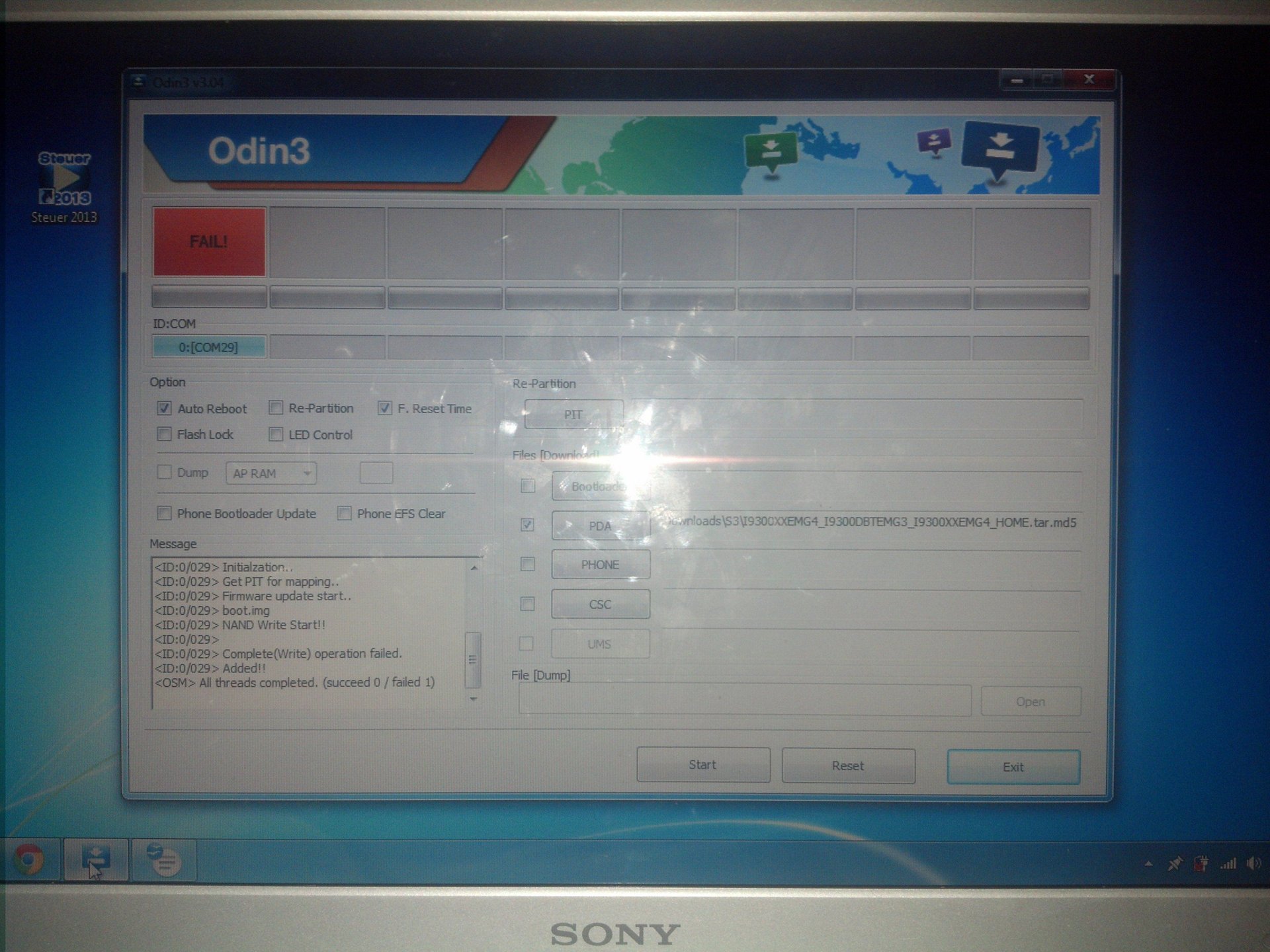The image size is (1270, 952).
Task: Click the Odin3 taskbar icon
Action: (97, 859)
